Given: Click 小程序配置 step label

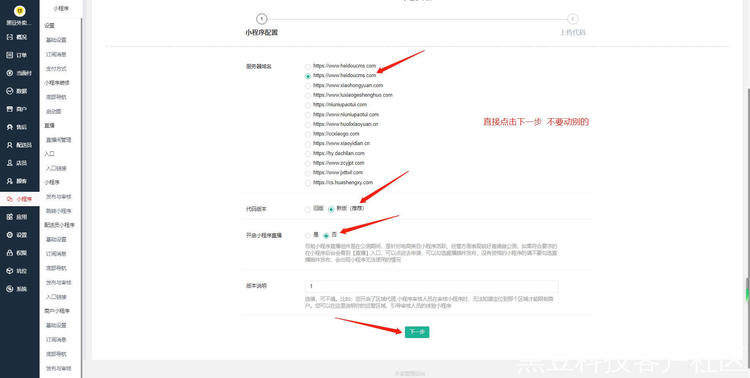Looking at the screenshot, I should click(x=262, y=33).
